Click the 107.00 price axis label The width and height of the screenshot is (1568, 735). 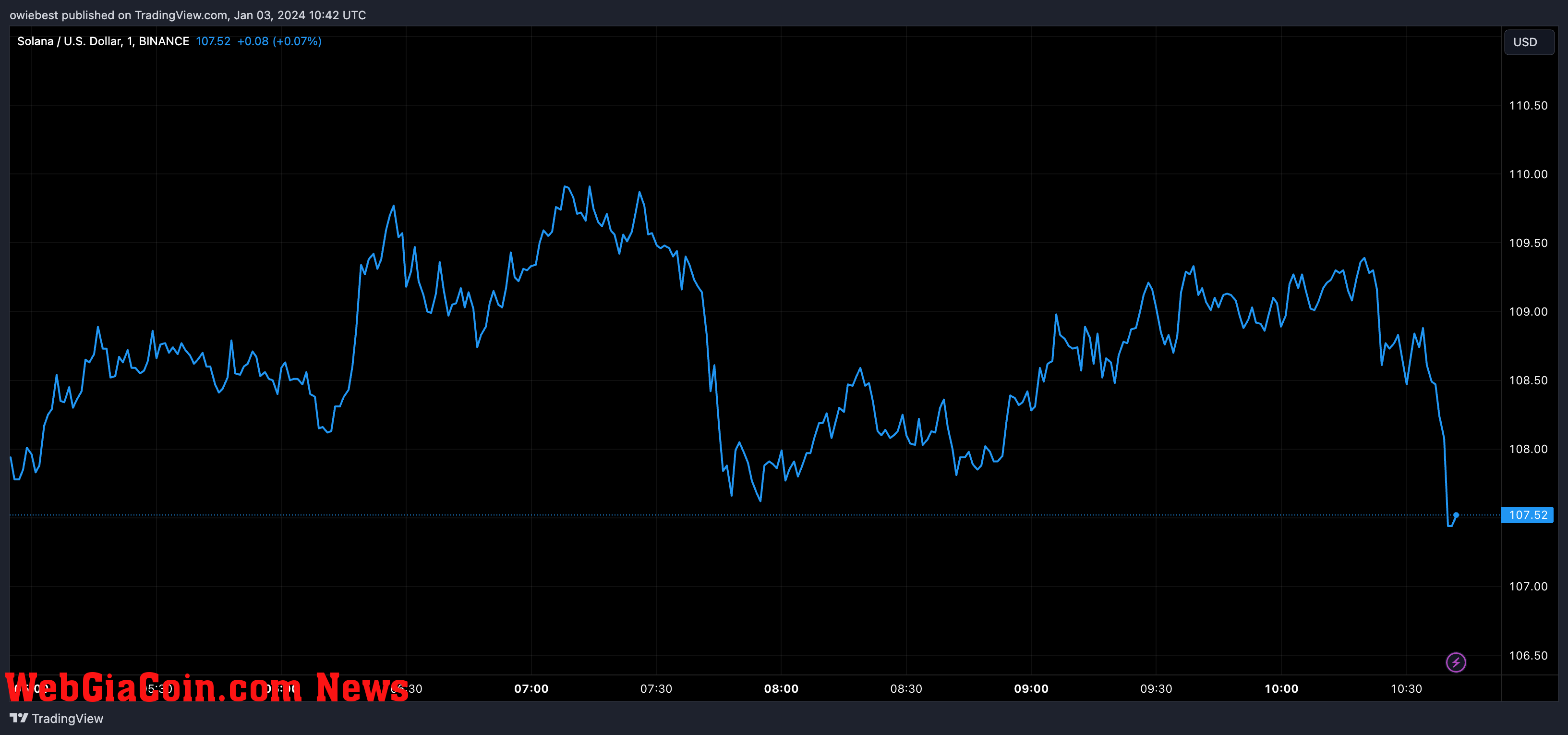point(1528,587)
